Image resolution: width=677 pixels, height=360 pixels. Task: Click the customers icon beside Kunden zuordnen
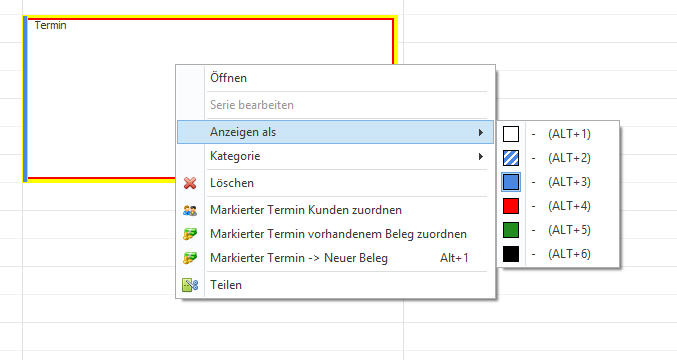click(190, 210)
